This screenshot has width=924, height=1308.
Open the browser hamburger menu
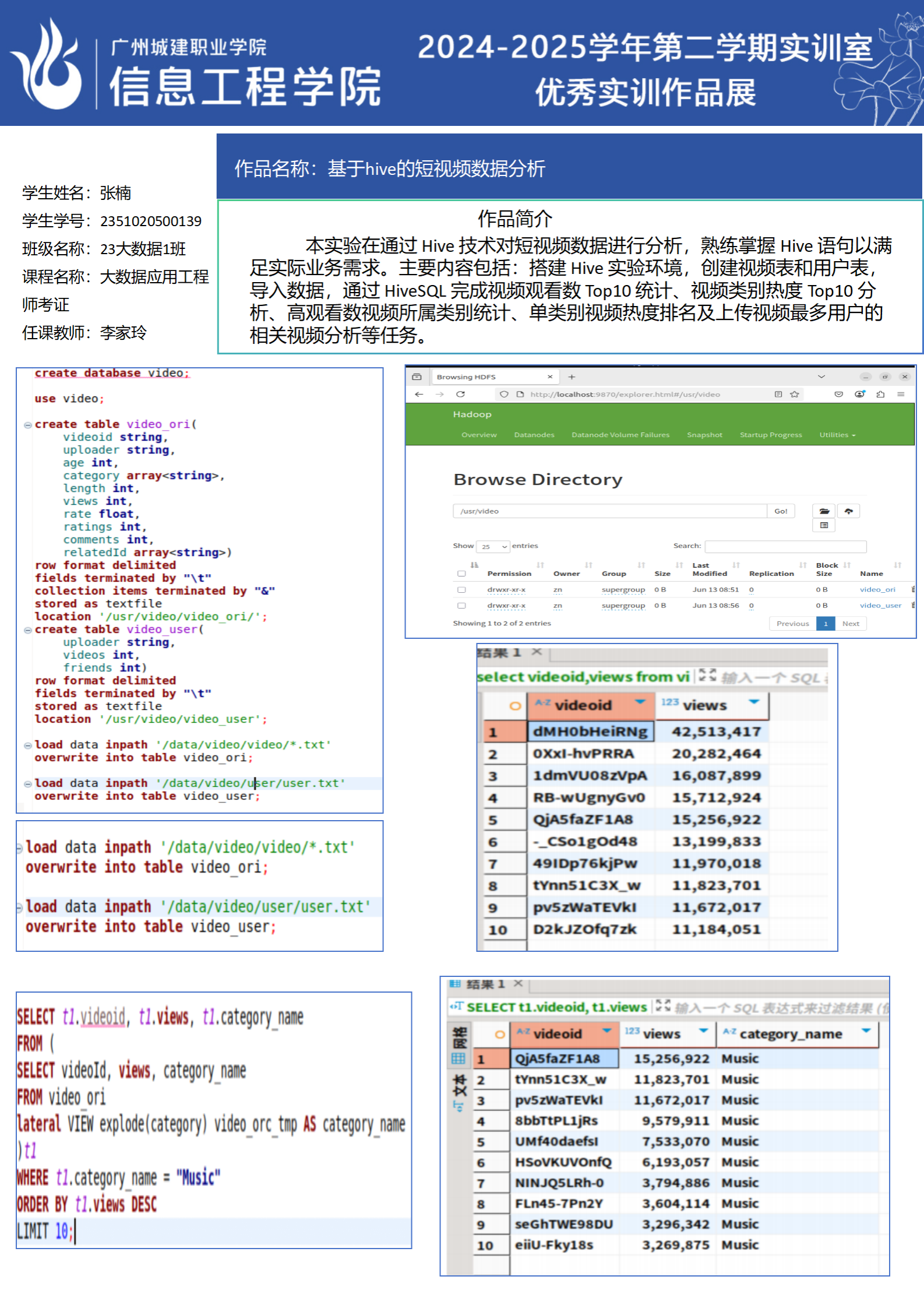tap(901, 395)
